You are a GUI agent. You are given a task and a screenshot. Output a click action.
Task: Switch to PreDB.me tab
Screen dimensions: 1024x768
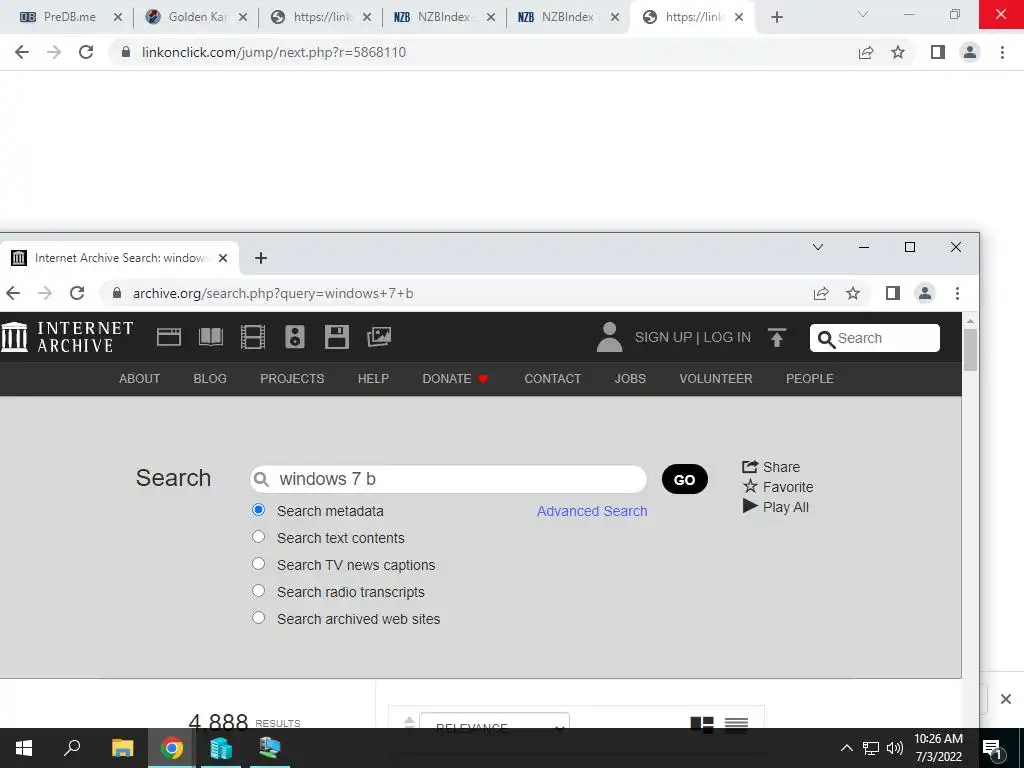pos(70,17)
